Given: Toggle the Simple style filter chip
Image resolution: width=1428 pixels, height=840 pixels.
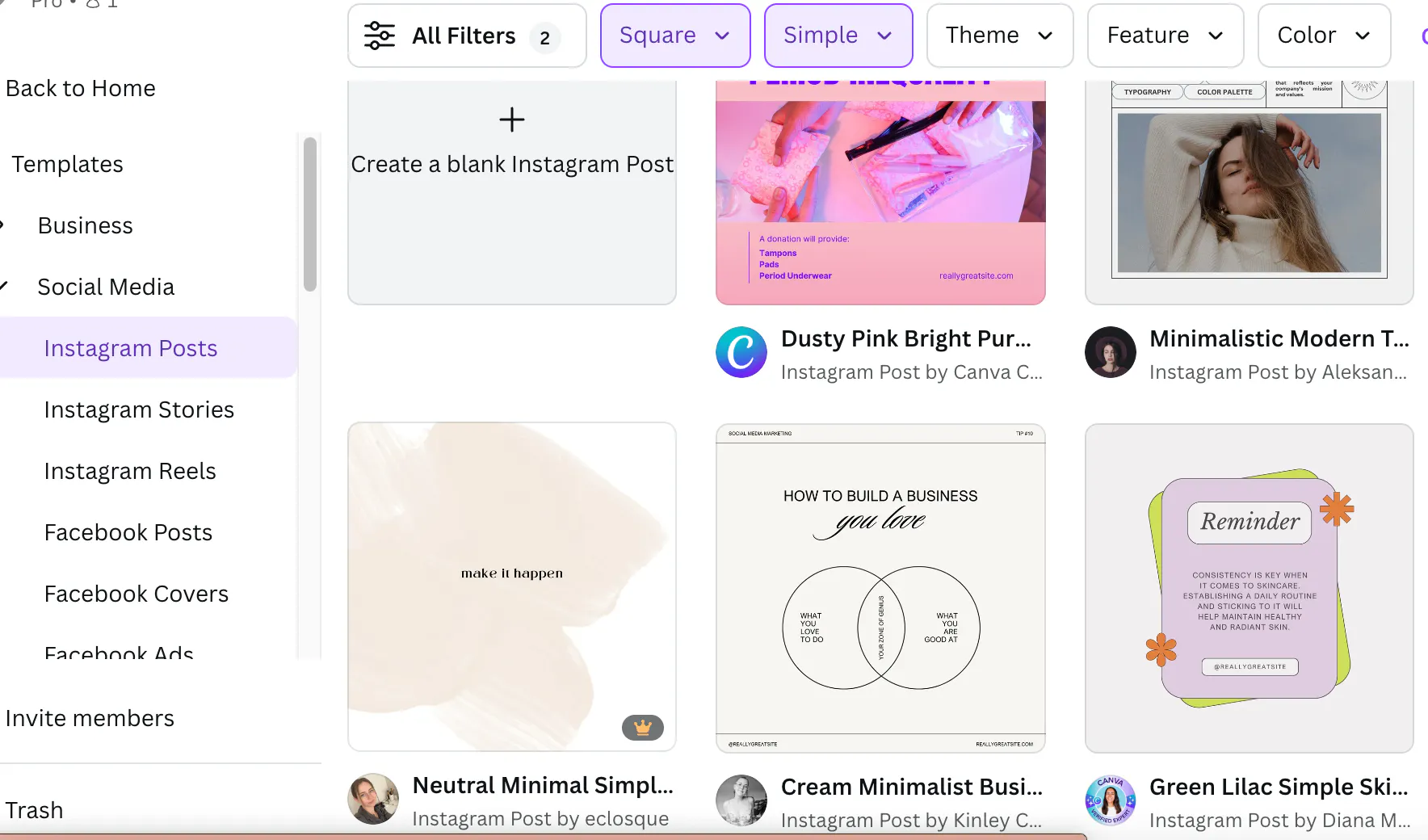Looking at the screenshot, I should coord(838,36).
